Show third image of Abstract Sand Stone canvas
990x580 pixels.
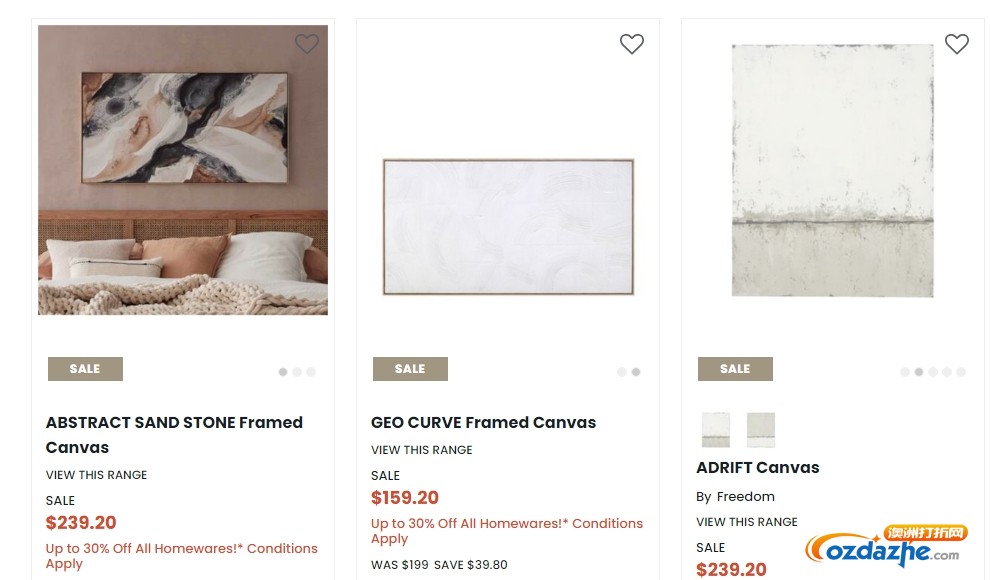311,372
